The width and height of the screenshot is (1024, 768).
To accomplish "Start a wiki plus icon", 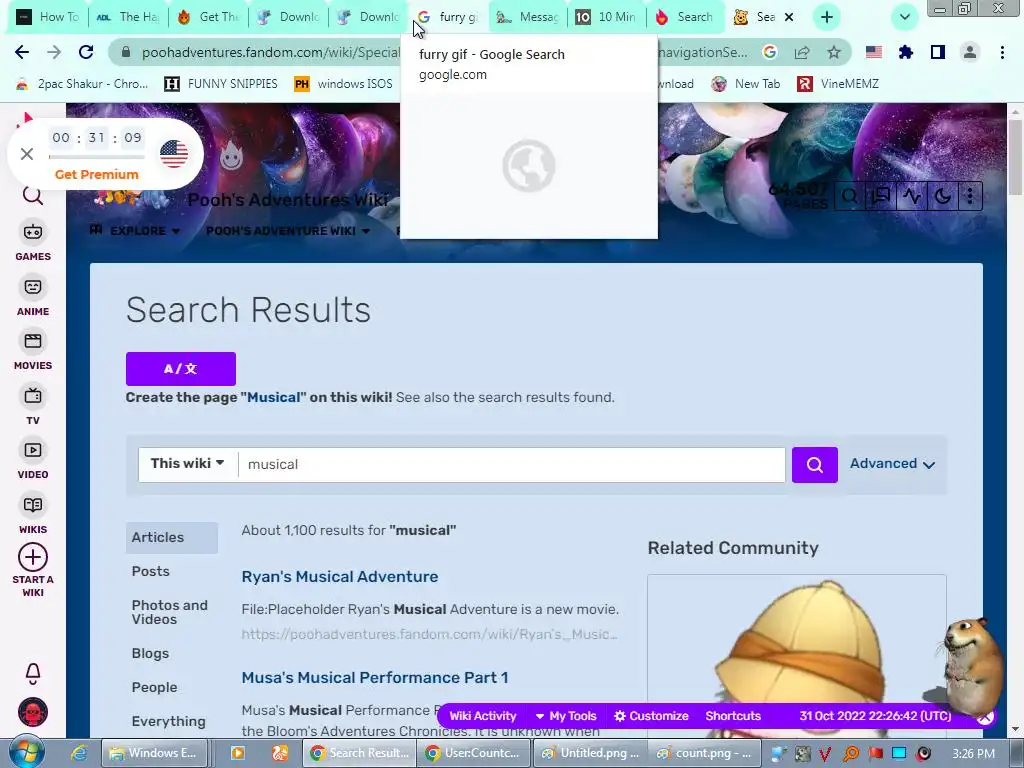I will coord(33,557).
